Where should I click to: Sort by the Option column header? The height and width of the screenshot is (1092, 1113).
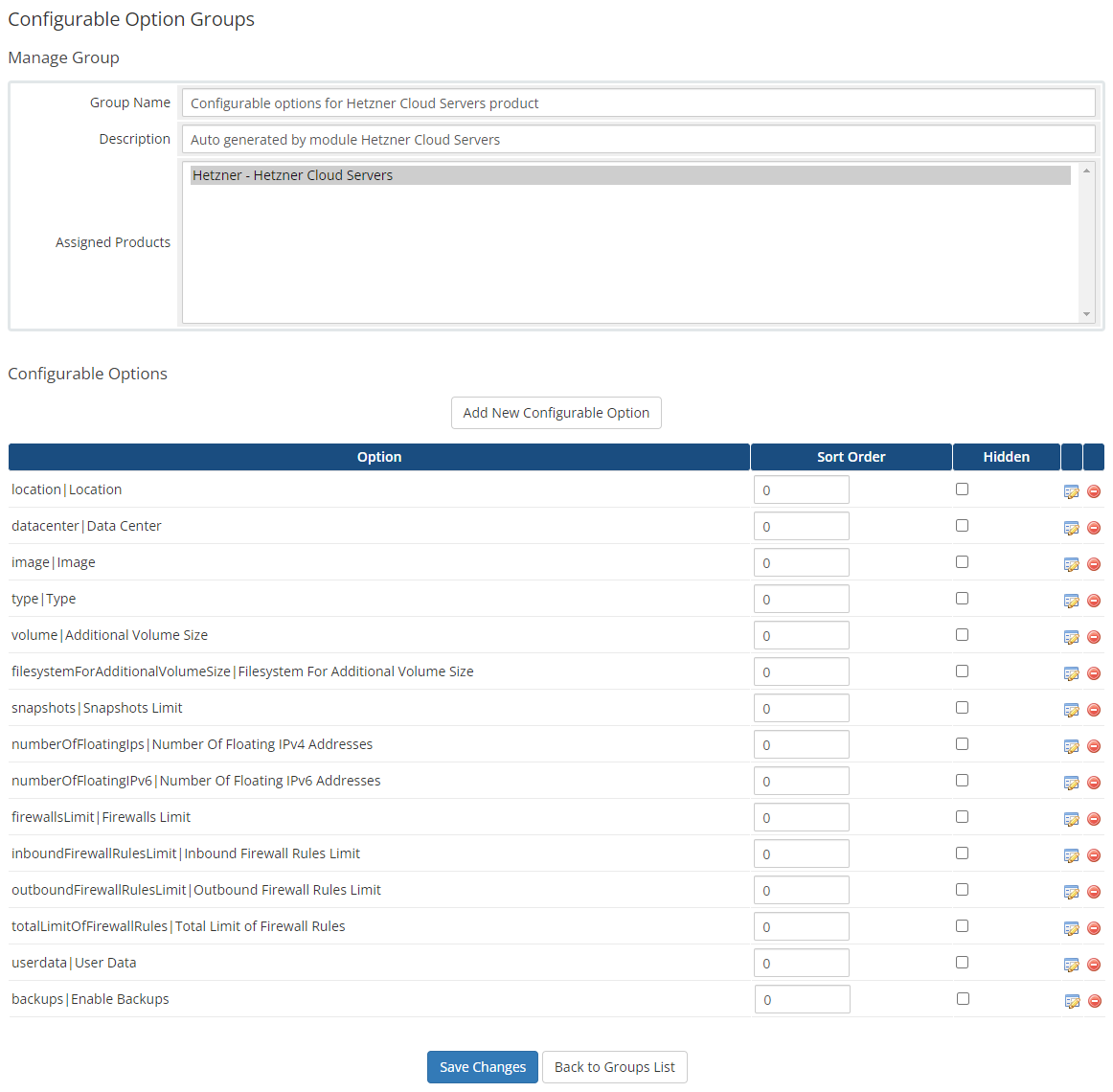[x=378, y=457]
